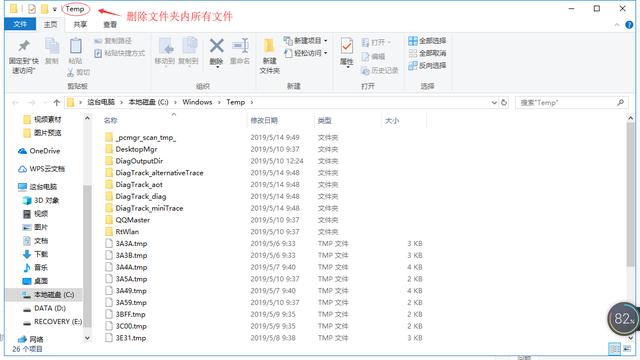
Task: Select the 3BFF.tmp file
Action: (x=125, y=314)
